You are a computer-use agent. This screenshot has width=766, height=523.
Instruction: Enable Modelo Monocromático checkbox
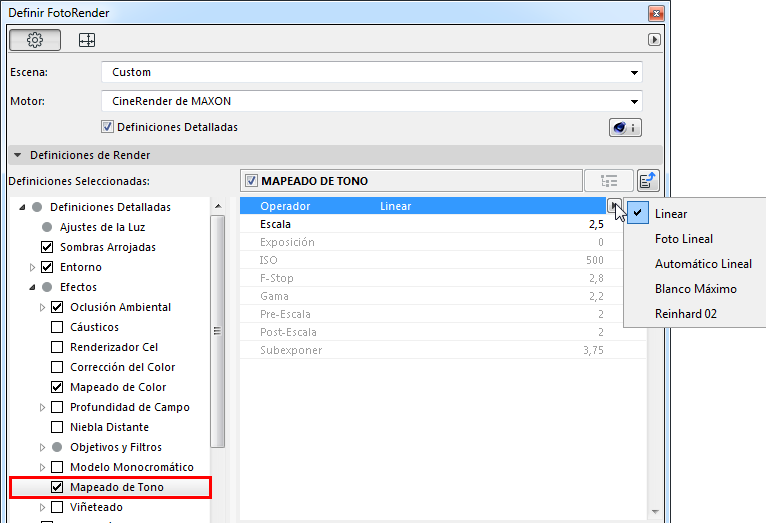(57, 467)
